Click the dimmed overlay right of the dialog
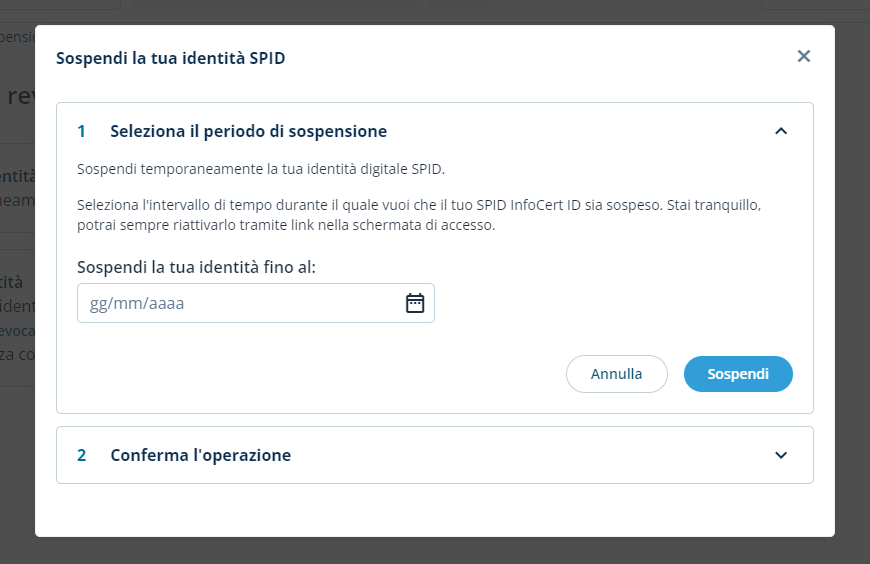This screenshot has width=870, height=564. [x=852, y=300]
